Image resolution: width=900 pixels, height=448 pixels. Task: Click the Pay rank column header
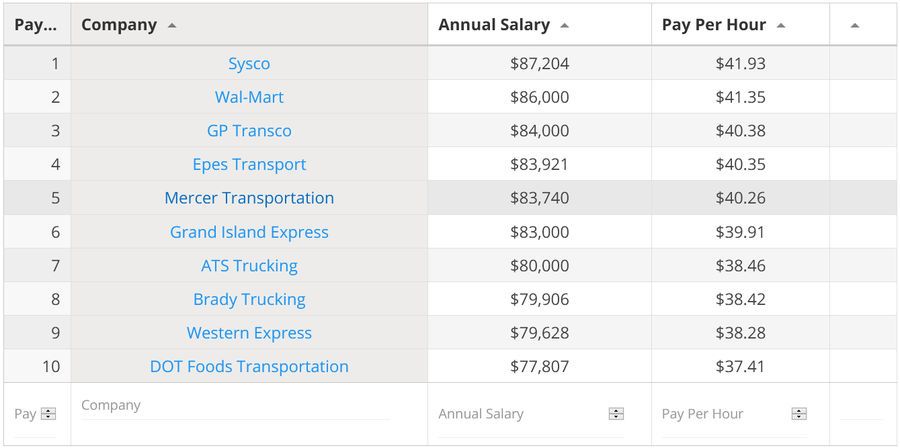coord(37,25)
